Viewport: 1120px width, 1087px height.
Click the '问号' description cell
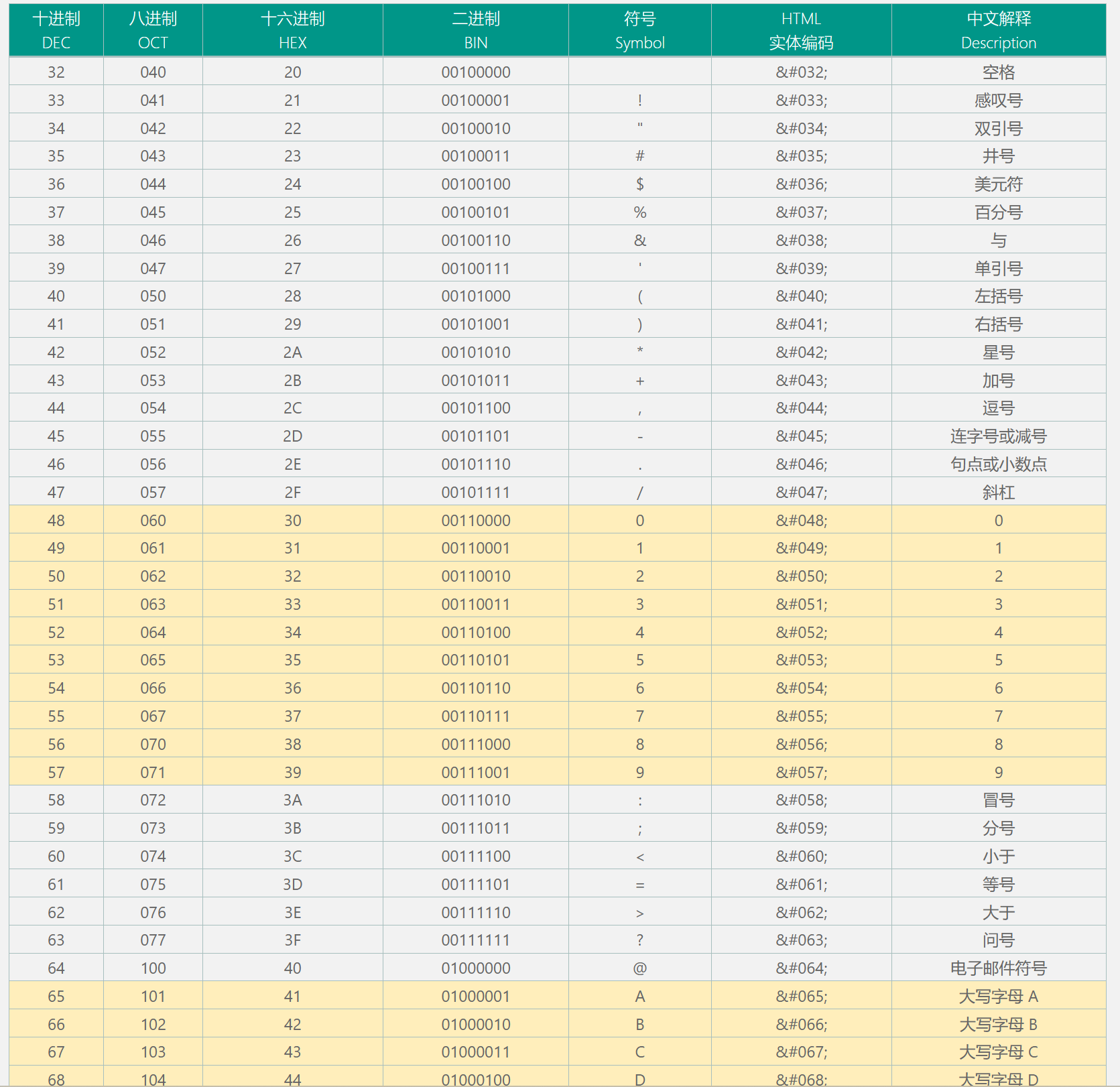coord(999,940)
